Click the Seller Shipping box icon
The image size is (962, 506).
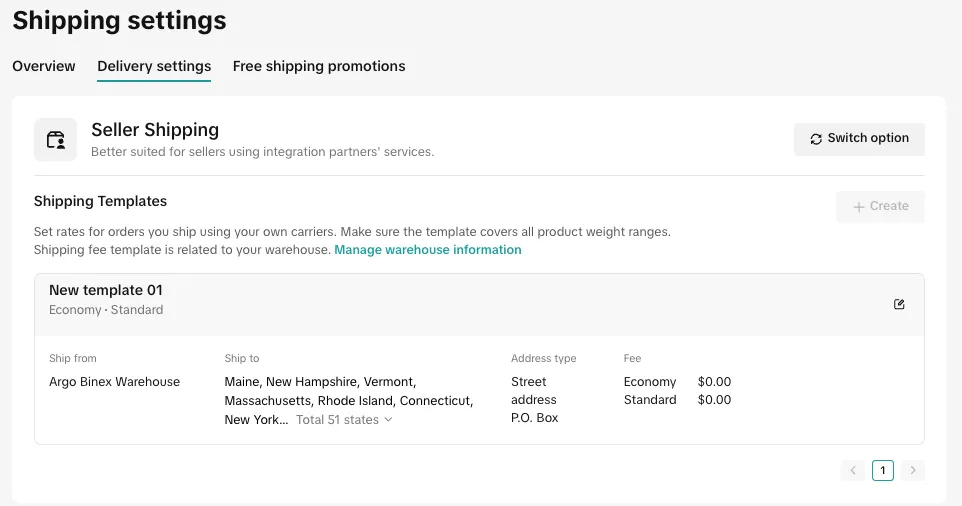(55, 139)
